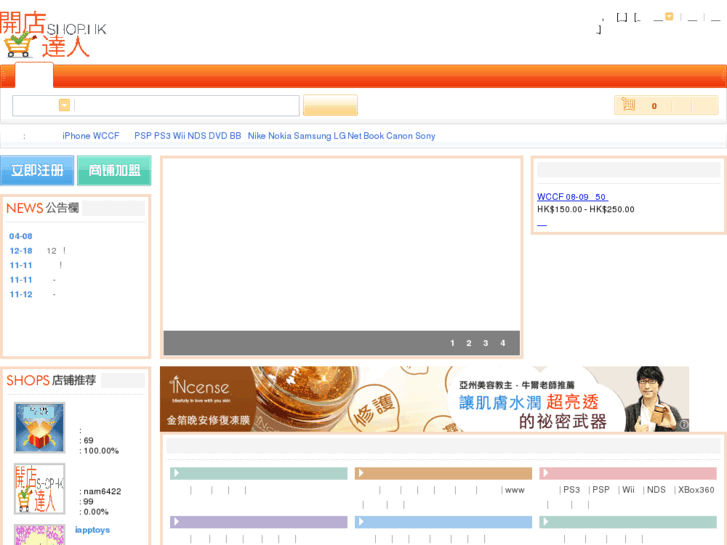
Task: Open the iapptoys shop link
Action: [x=92, y=530]
